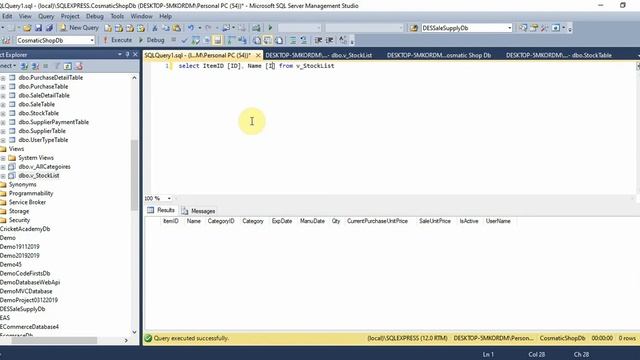This screenshot has width=640, height=360.
Task: Open the 100 % zoom dropdown
Action: [169, 198]
